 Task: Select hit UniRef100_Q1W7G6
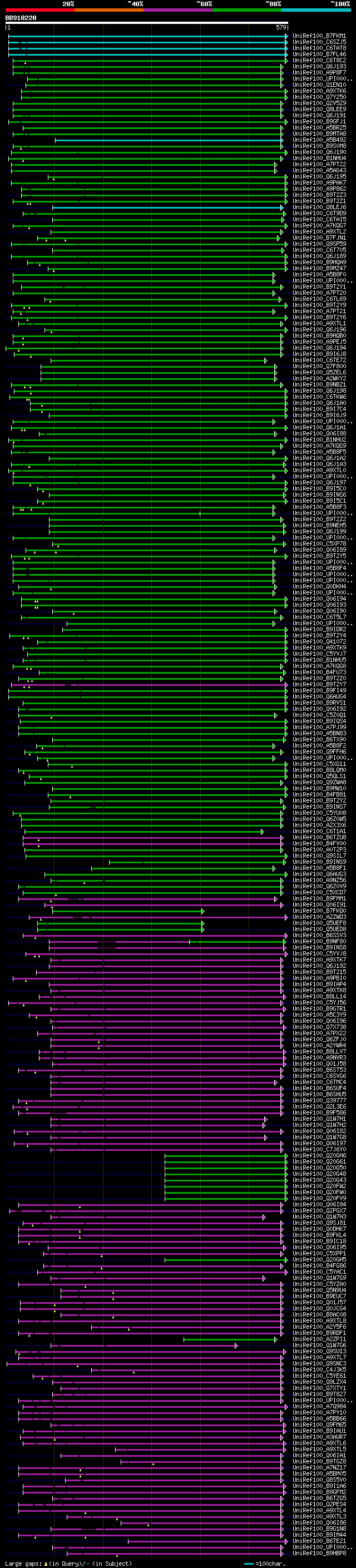coord(319,1345)
